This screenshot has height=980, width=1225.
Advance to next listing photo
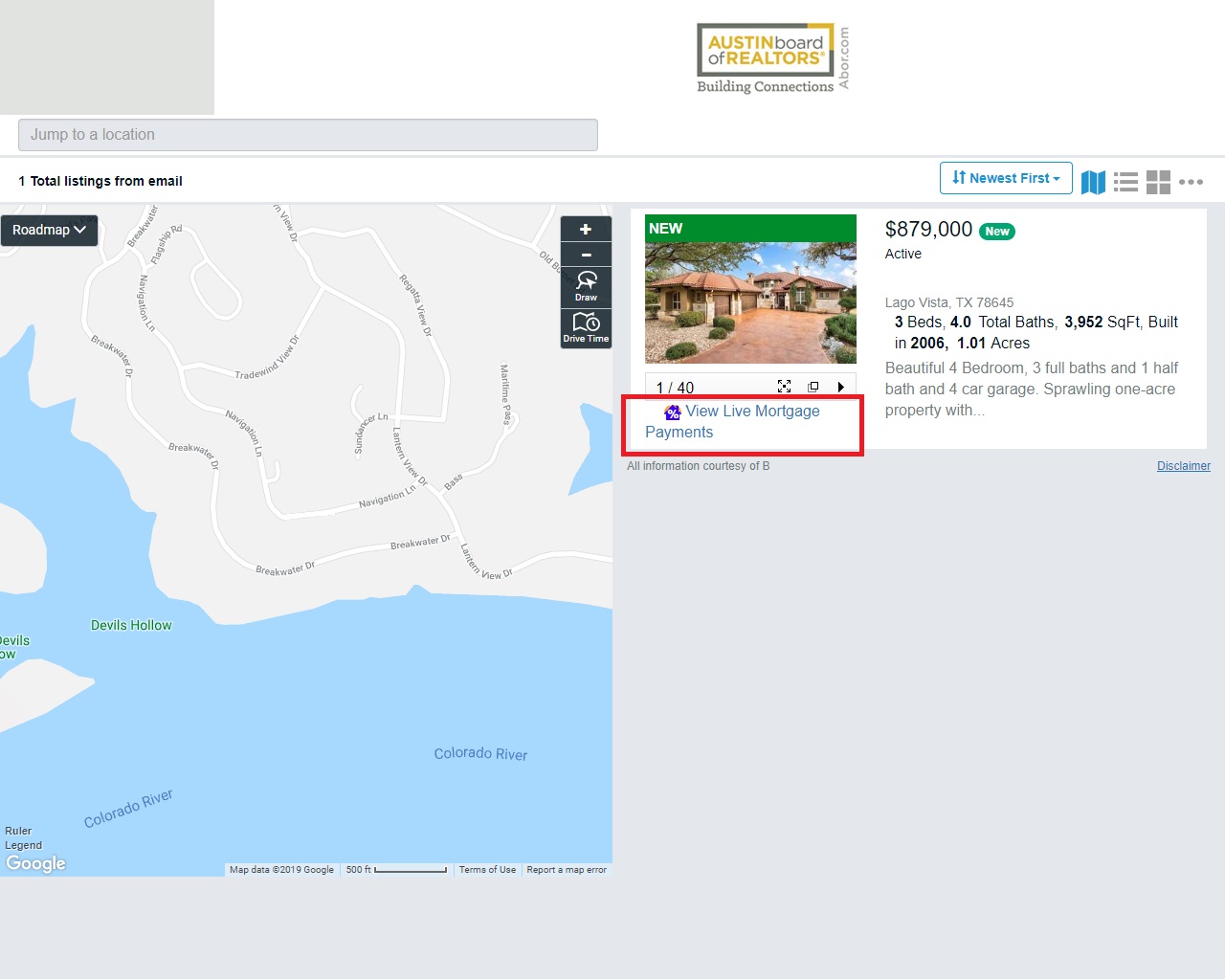tap(840, 387)
